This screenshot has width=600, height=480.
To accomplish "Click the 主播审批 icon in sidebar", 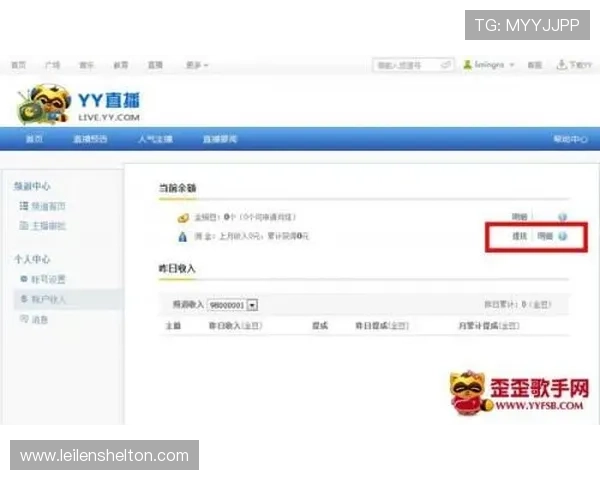I will pos(24,225).
